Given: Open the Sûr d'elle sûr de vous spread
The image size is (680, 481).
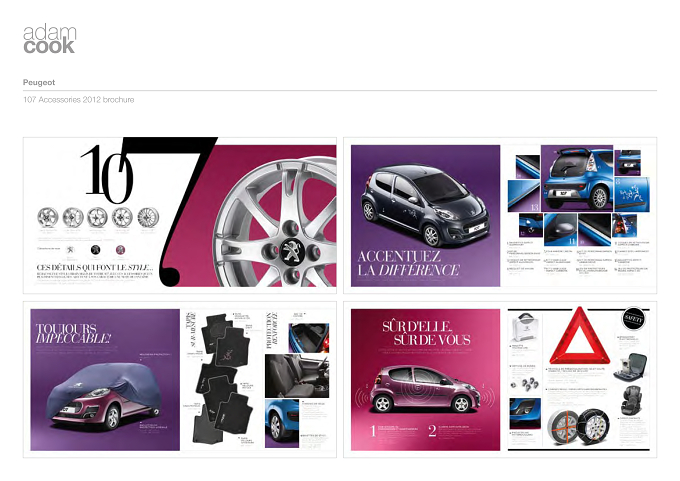Looking at the screenshot, I should (x=500, y=380).
